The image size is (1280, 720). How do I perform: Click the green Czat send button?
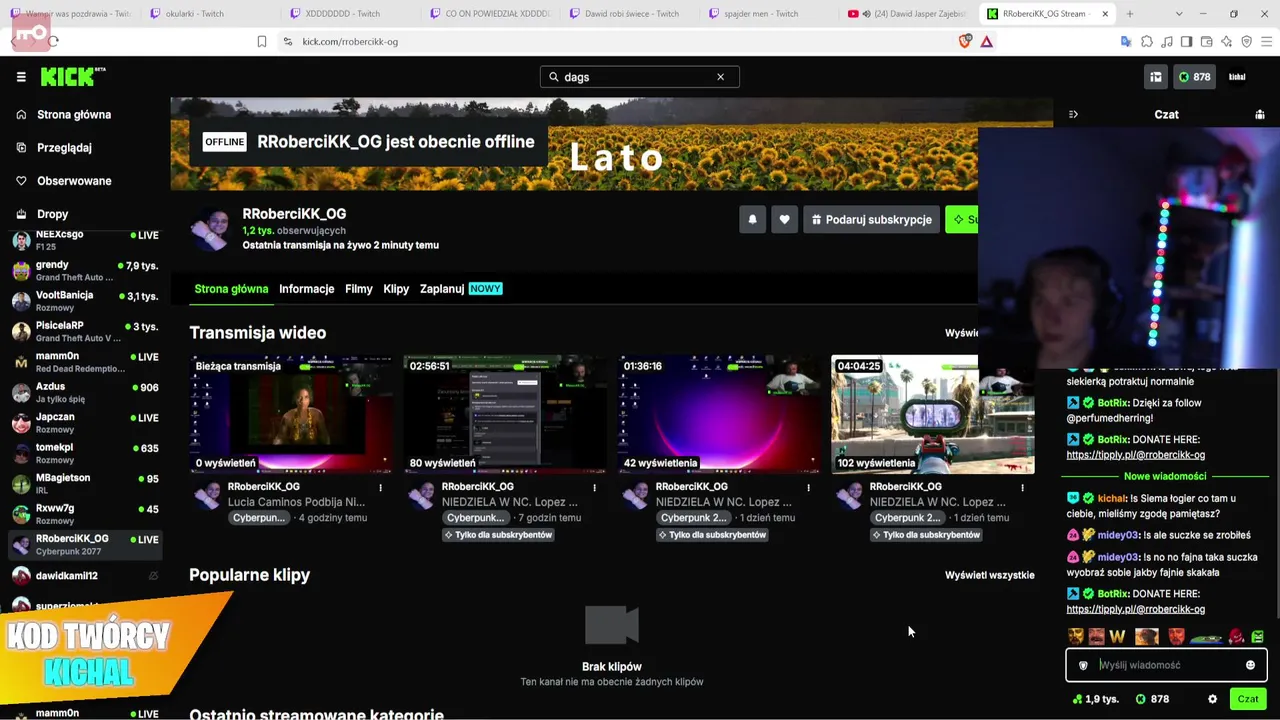(x=1248, y=699)
